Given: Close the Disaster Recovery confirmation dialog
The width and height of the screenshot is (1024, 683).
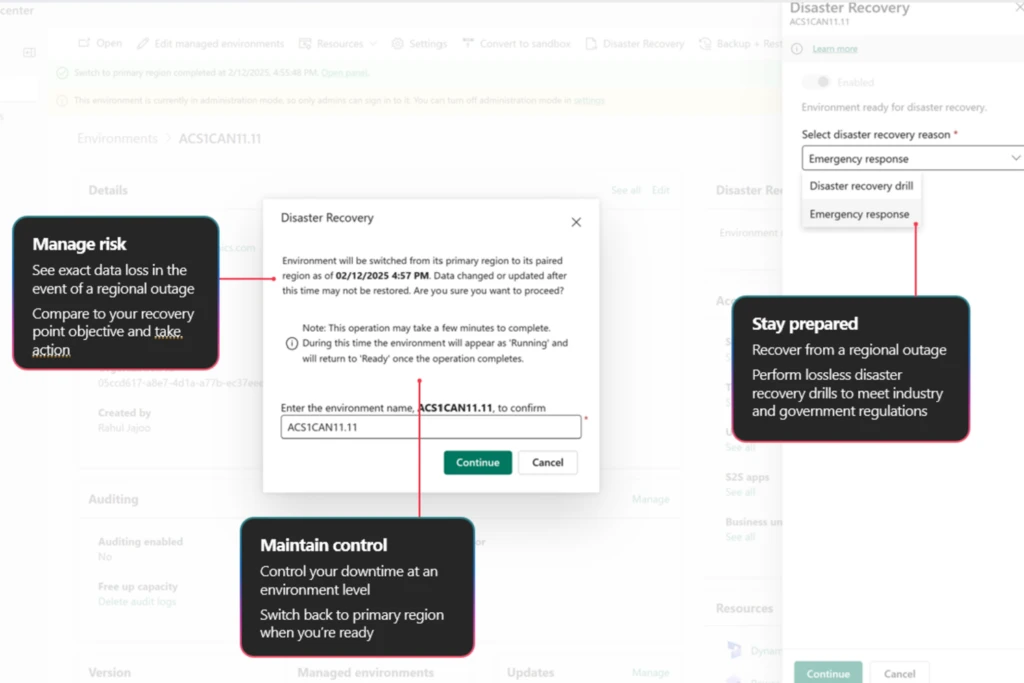Looking at the screenshot, I should (576, 222).
